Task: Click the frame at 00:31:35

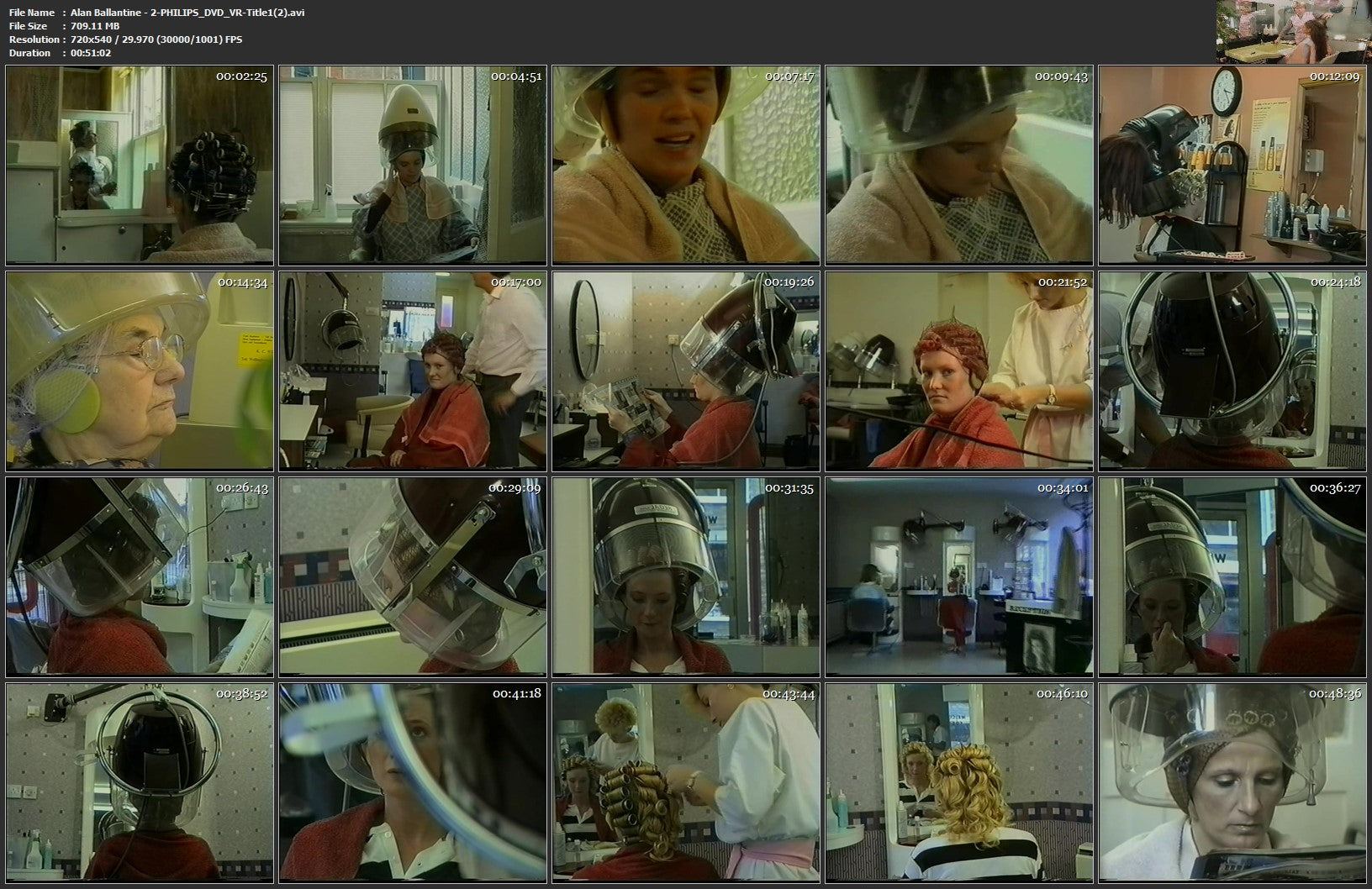Action: pyautogui.click(x=686, y=576)
